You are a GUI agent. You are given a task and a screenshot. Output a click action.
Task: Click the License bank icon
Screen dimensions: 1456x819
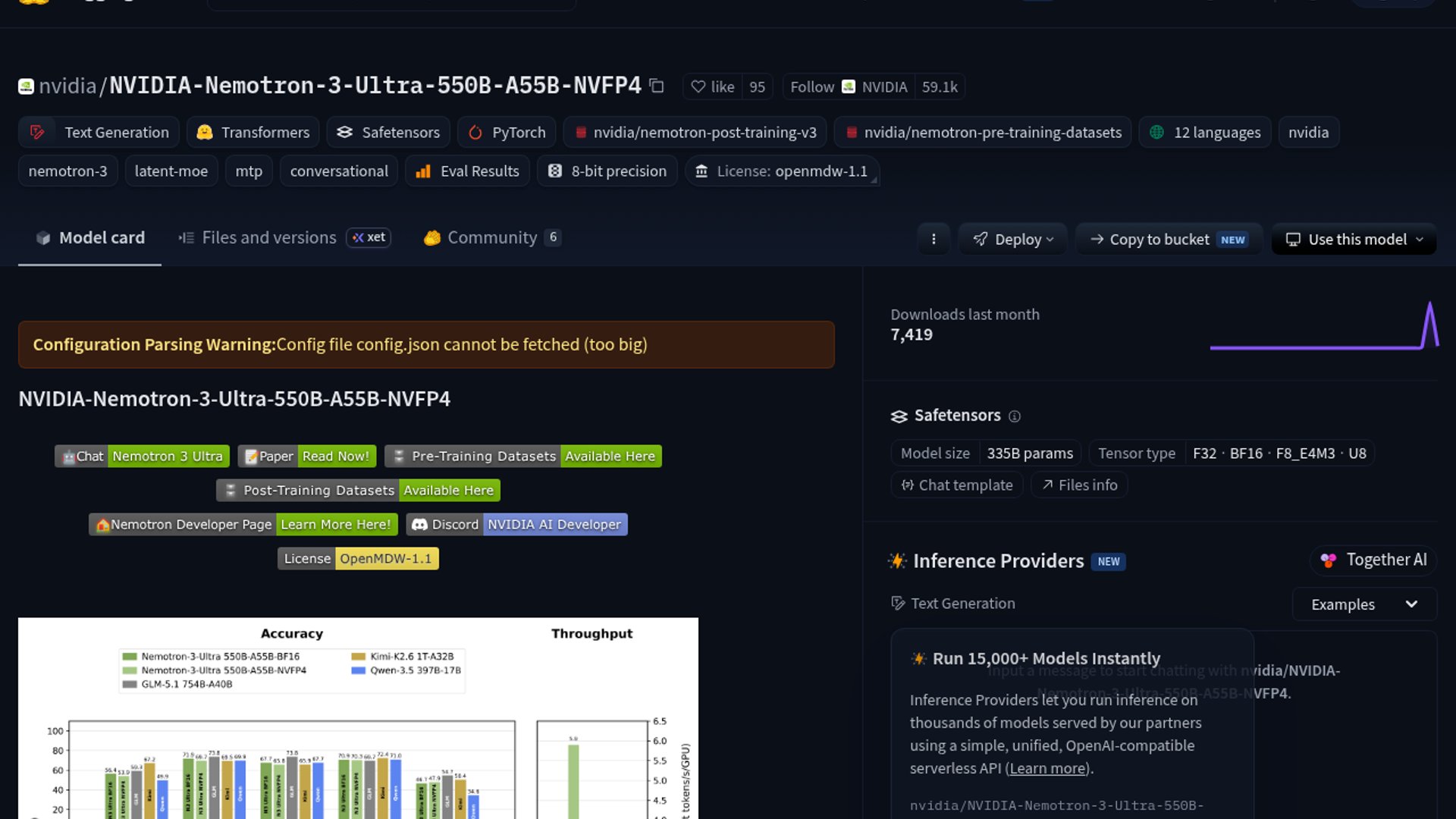pyautogui.click(x=702, y=171)
